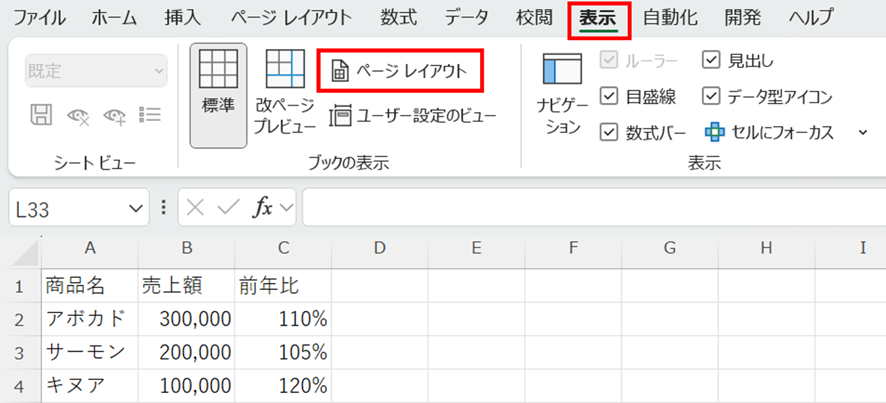Click cell B2 containing 300,000
The width and height of the screenshot is (886, 403).
pyautogui.click(x=186, y=320)
